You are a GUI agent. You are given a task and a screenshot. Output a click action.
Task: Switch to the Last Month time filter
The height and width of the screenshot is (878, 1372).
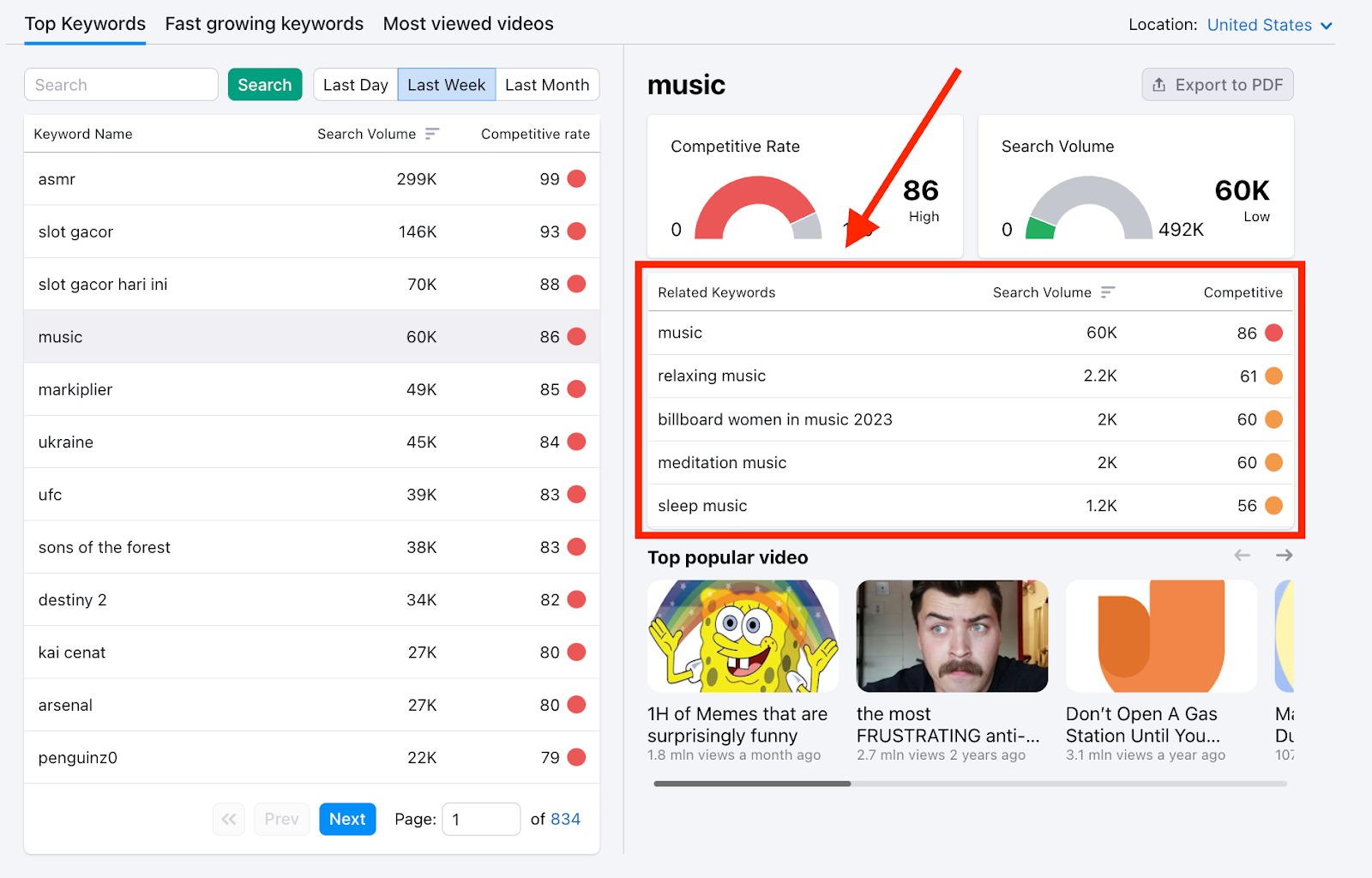click(x=547, y=85)
